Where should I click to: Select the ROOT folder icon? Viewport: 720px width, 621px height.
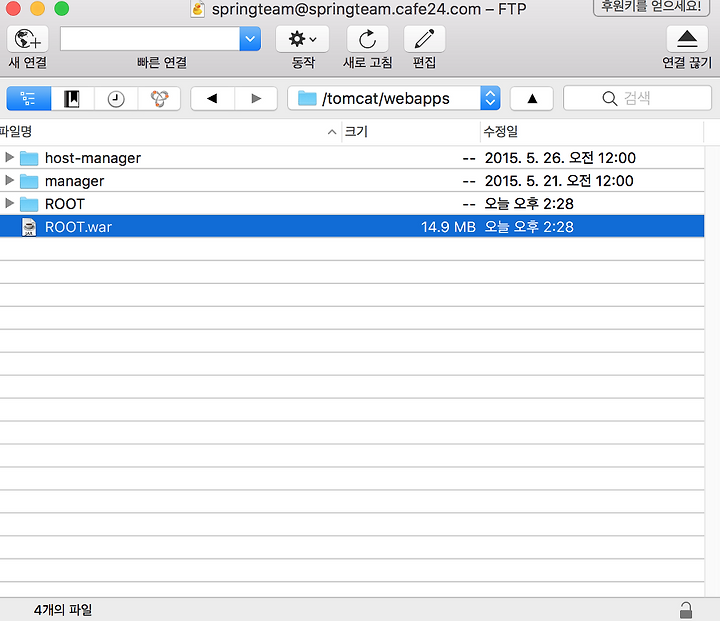tap(29, 204)
